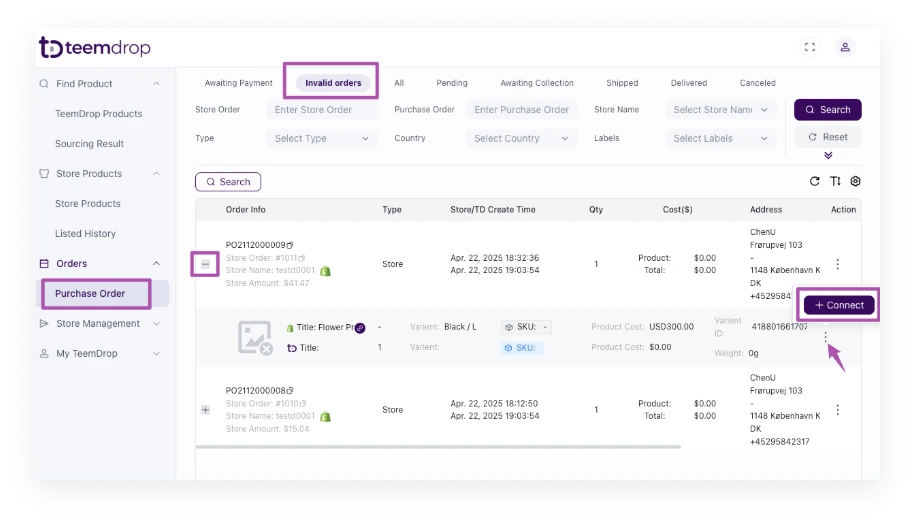Copy purchase order number PO2112000008
This screenshot has width=916, height=524.
(291, 391)
